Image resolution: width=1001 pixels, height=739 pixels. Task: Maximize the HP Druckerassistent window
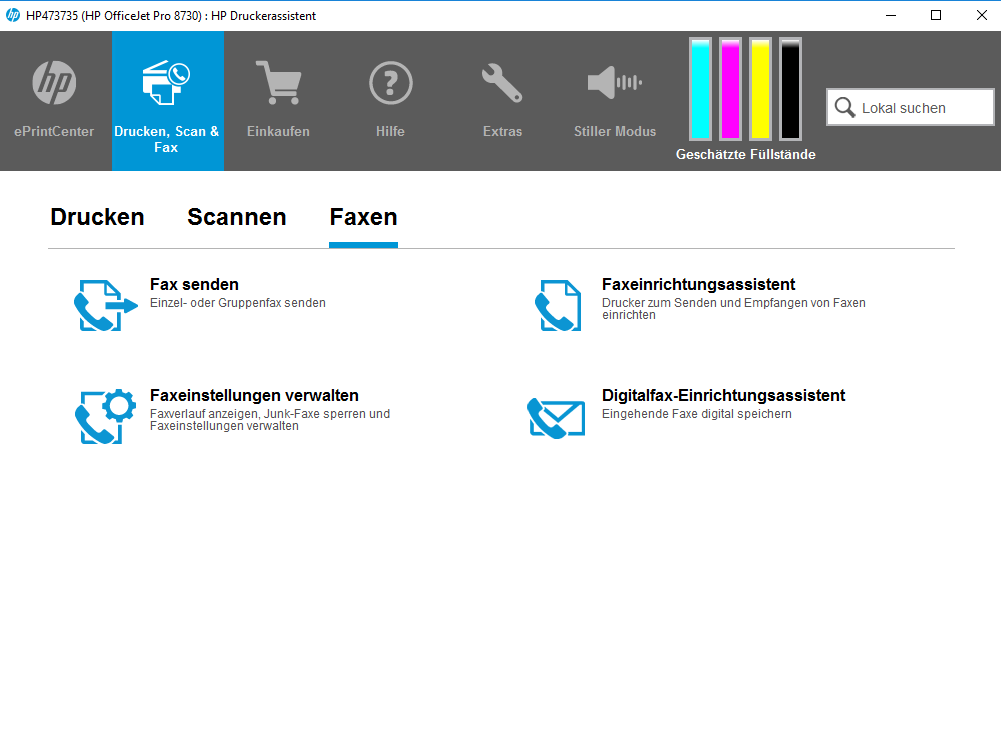point(936,15)
